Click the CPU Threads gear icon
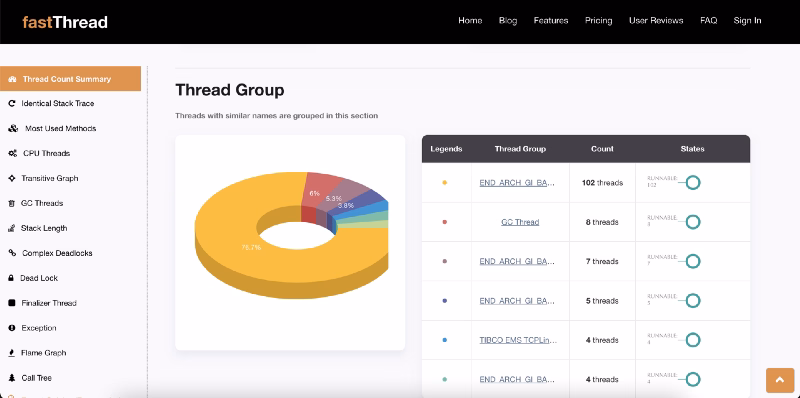The image size is (800, 398). (13, 154)
